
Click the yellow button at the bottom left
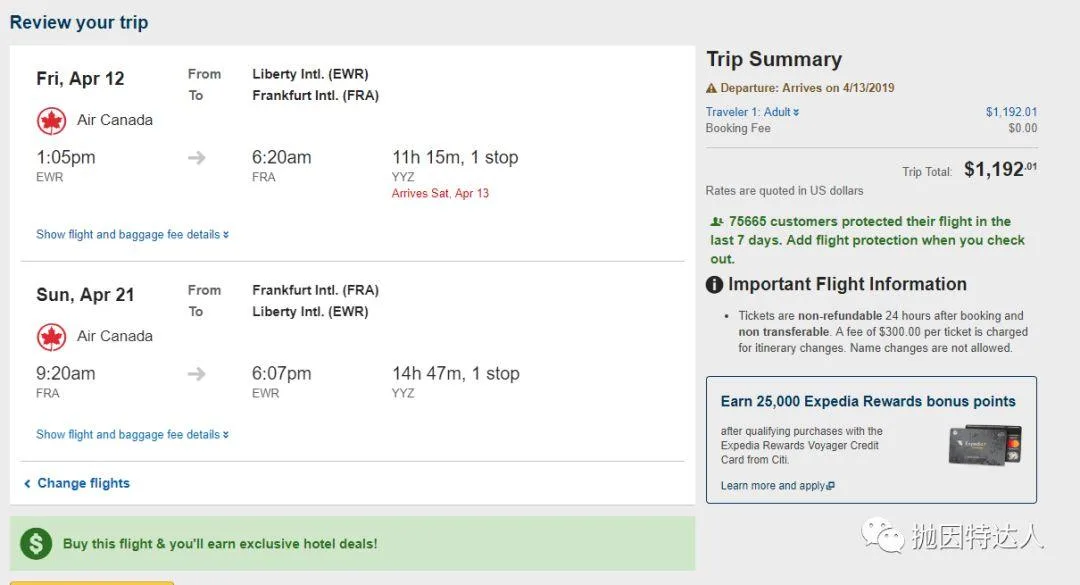(x=92, y=582)
